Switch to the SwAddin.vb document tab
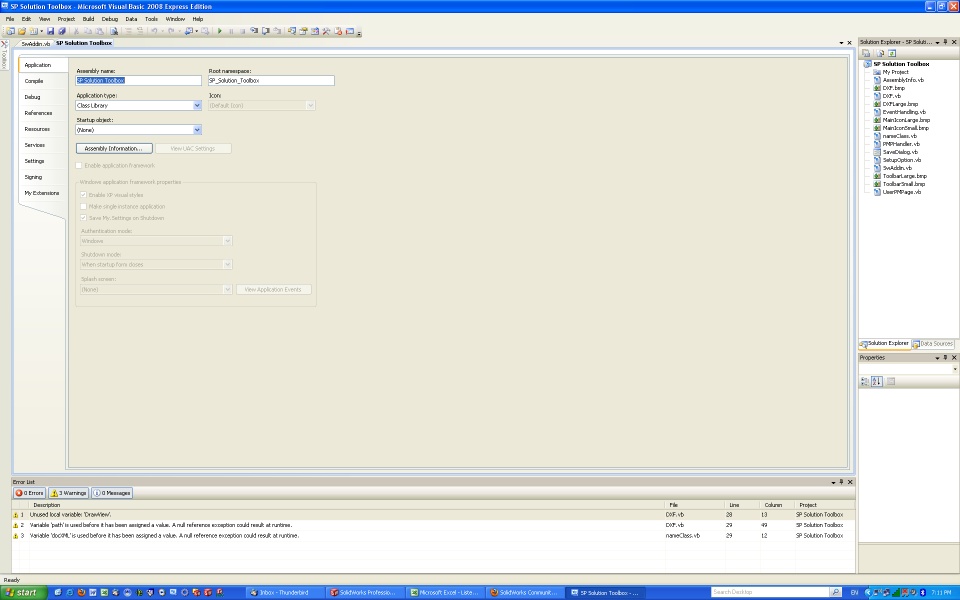This screenshot has height=600, width=960. (x=35, y=44)
